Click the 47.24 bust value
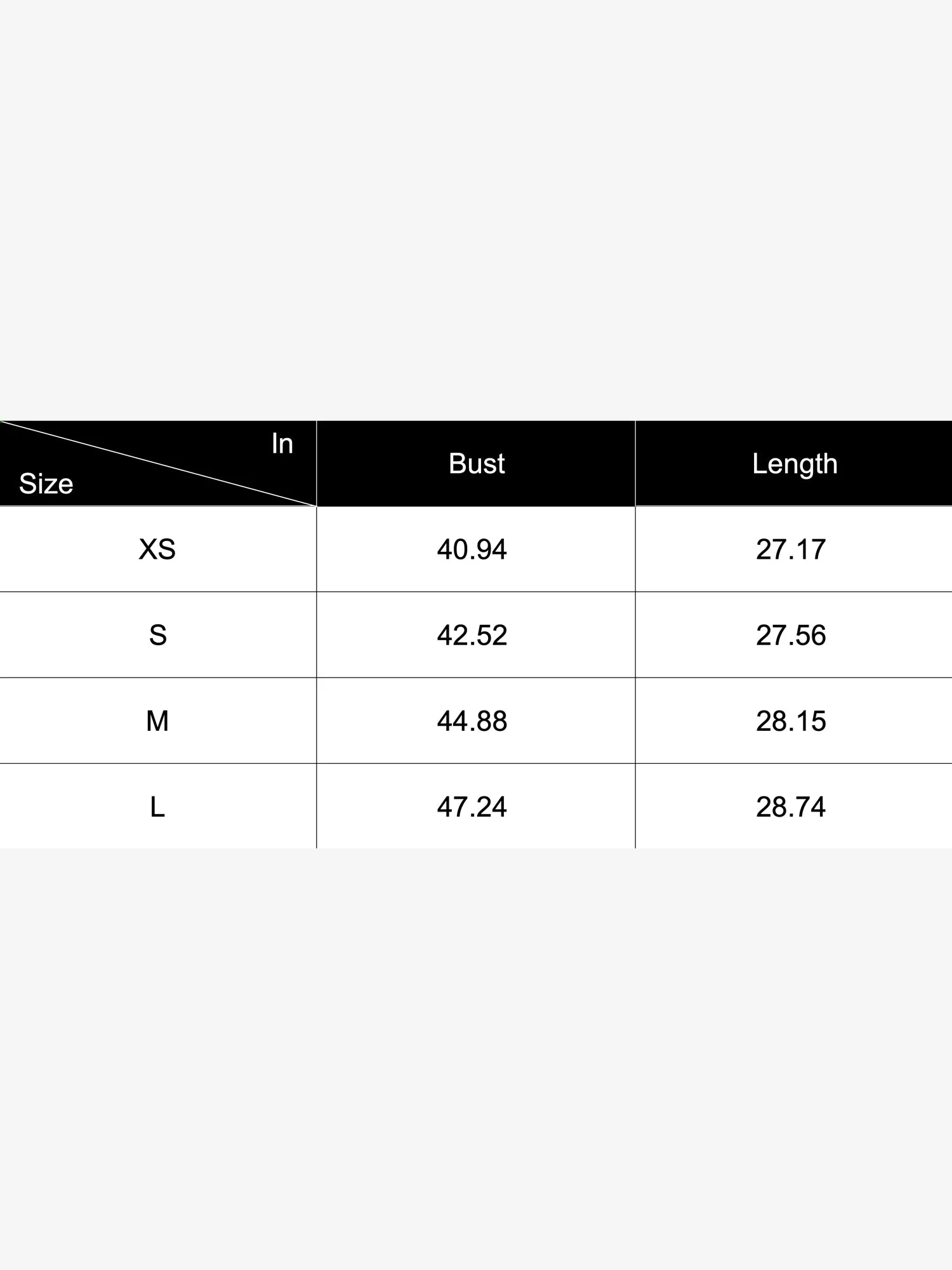Screen dimensions: 952x1270 pyautogui.click(x=472, y=806)
